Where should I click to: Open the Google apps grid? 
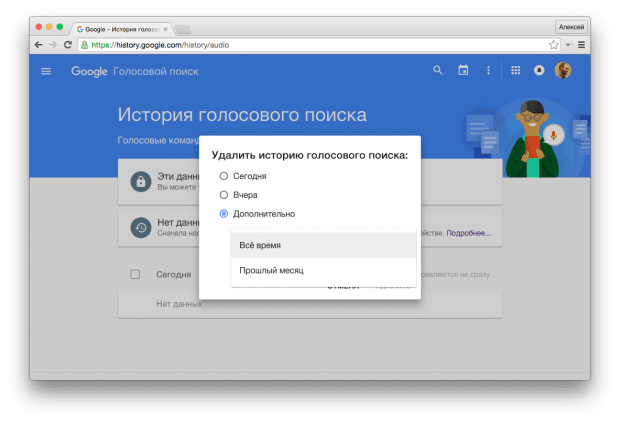(x=515, y=70)
